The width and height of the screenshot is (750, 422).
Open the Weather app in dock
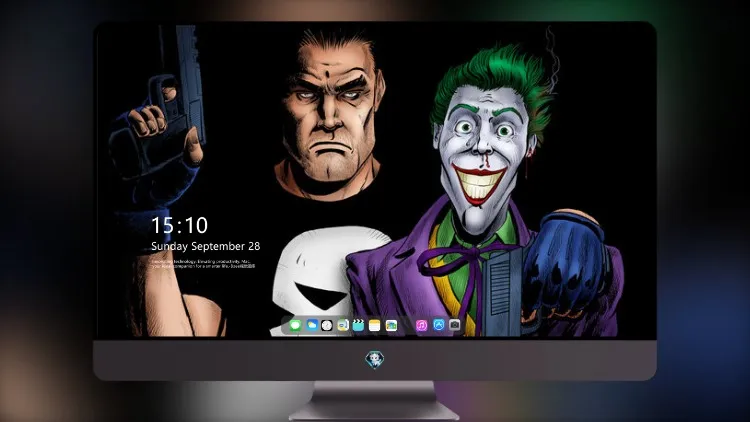[311, 325]
